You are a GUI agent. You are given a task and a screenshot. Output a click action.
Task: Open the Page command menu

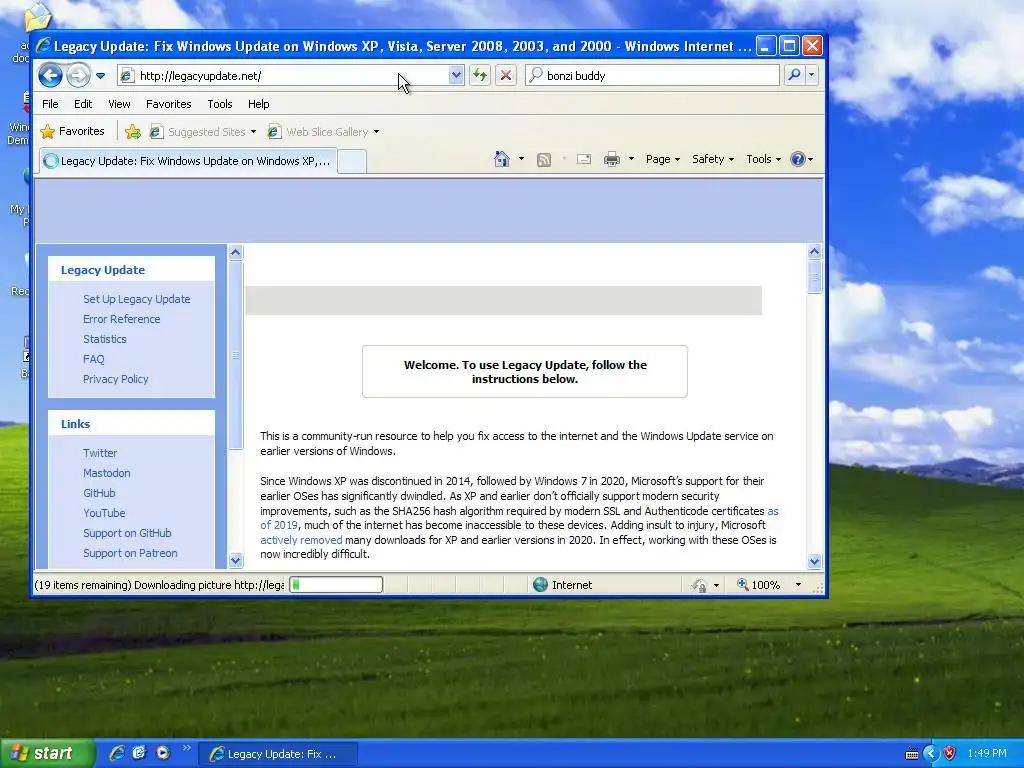(663, 159)
